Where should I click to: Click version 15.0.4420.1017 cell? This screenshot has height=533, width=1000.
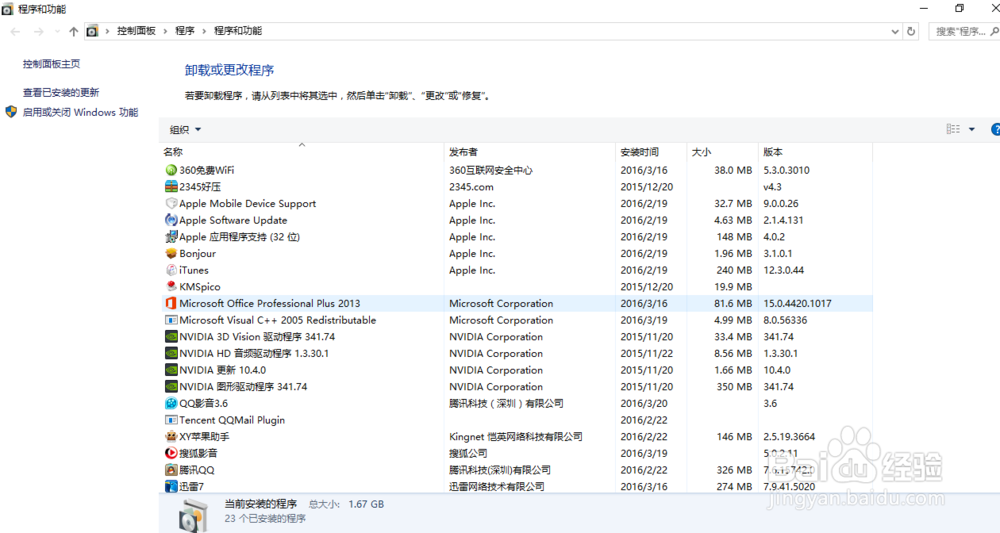point(797,303)
